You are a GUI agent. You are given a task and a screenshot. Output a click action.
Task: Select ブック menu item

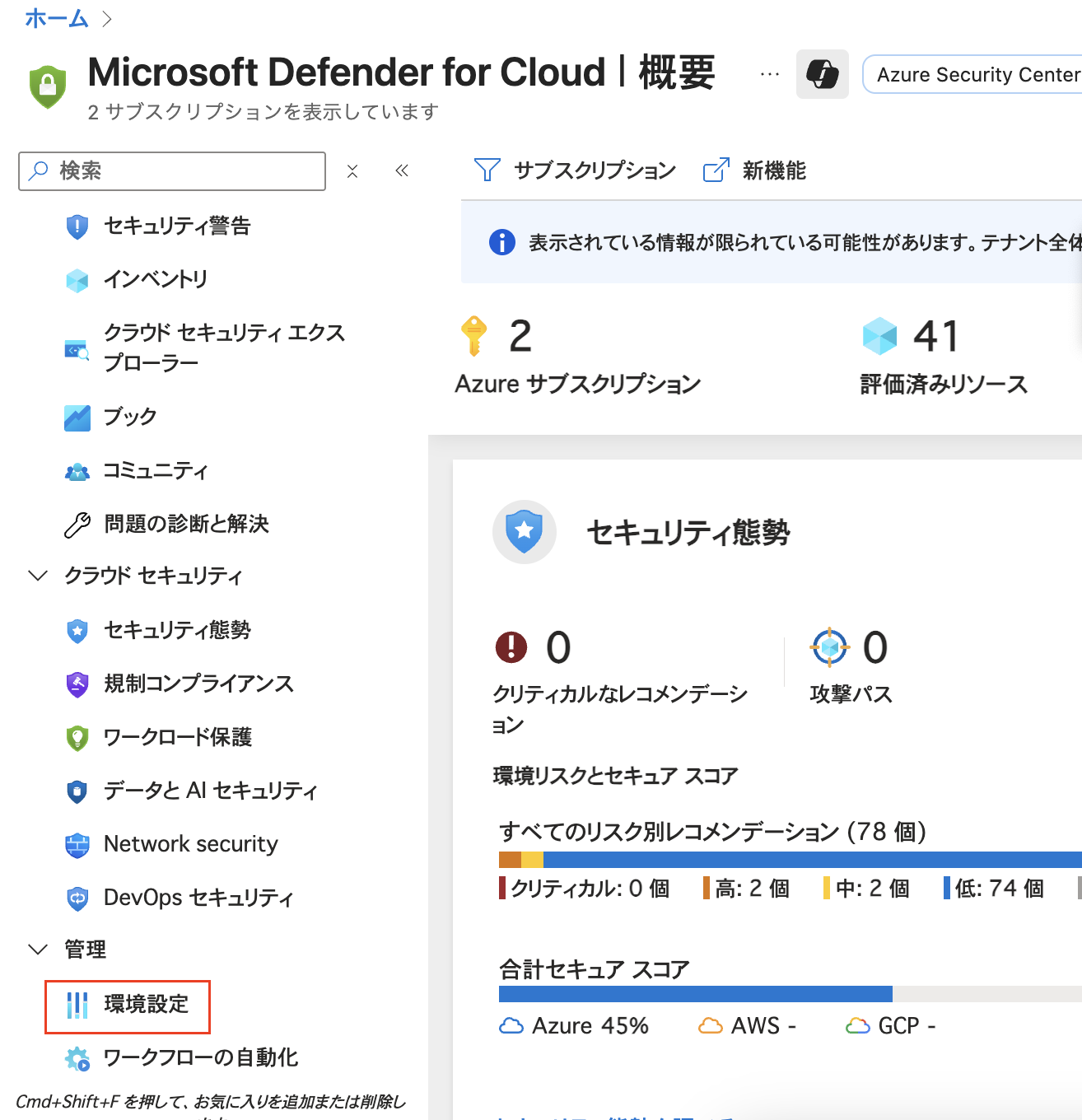pos(130,417)
